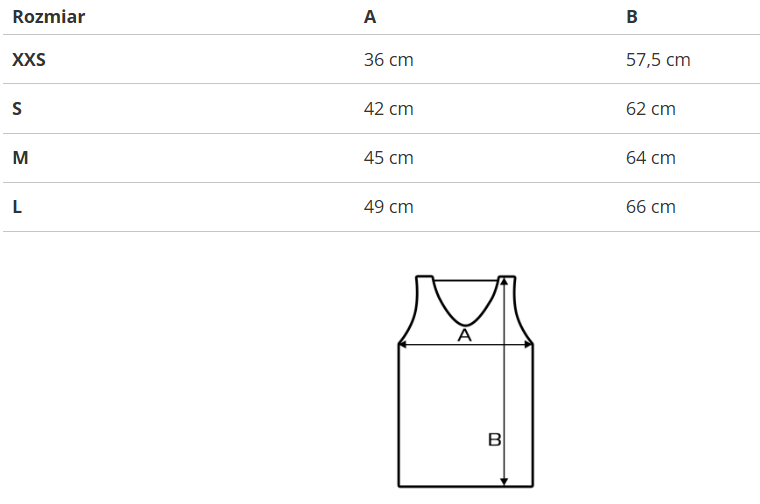Click the 57,5 cm cell
The width and height of the screenshot is (760, 504).
pyautogui.click(x=657, y=60)
